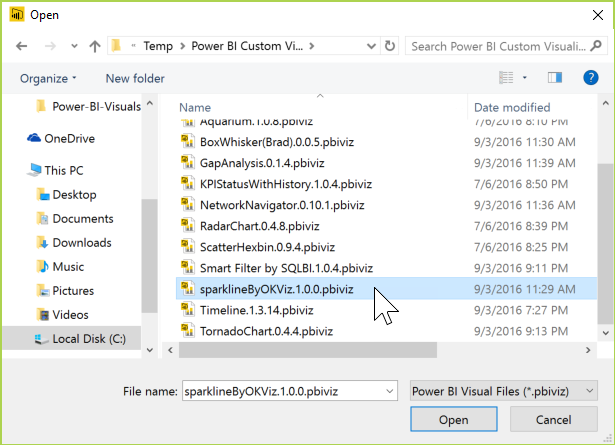Click the file list scroll up arrow
615x445 pixels.
pos(605,103)
